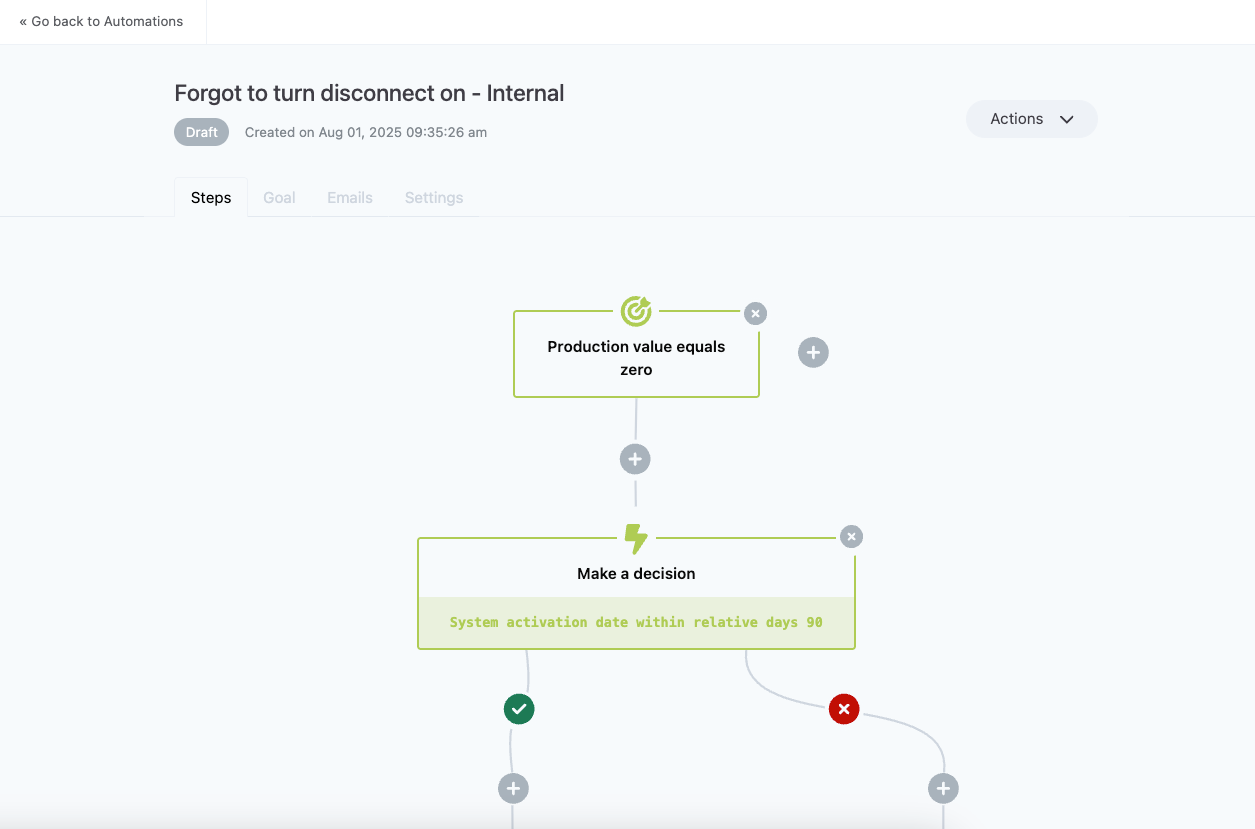Screen dimensions: 1255x829
Task: Add another trigger beside Production value node
Action: pyautogui.click(x=813, y=352)
